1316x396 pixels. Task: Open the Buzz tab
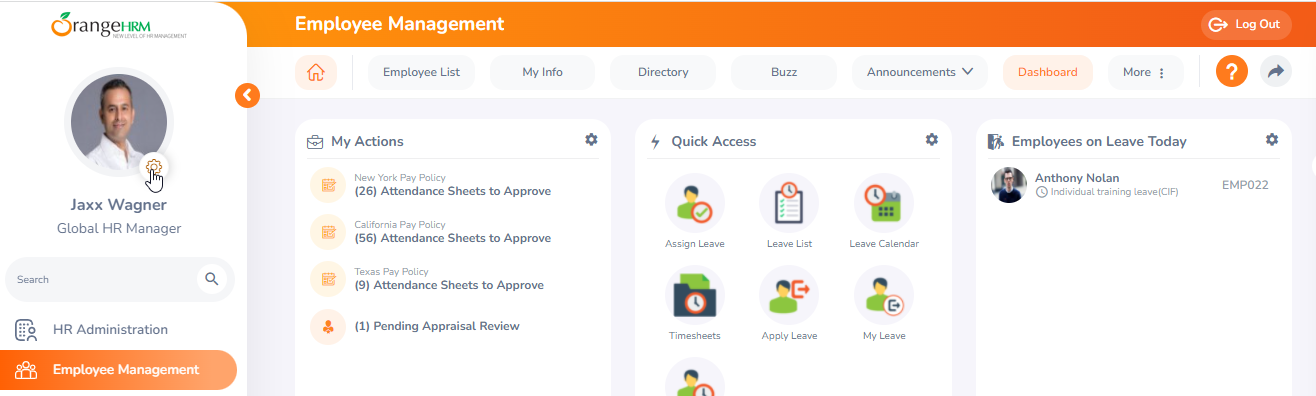[x=784, y=72]
